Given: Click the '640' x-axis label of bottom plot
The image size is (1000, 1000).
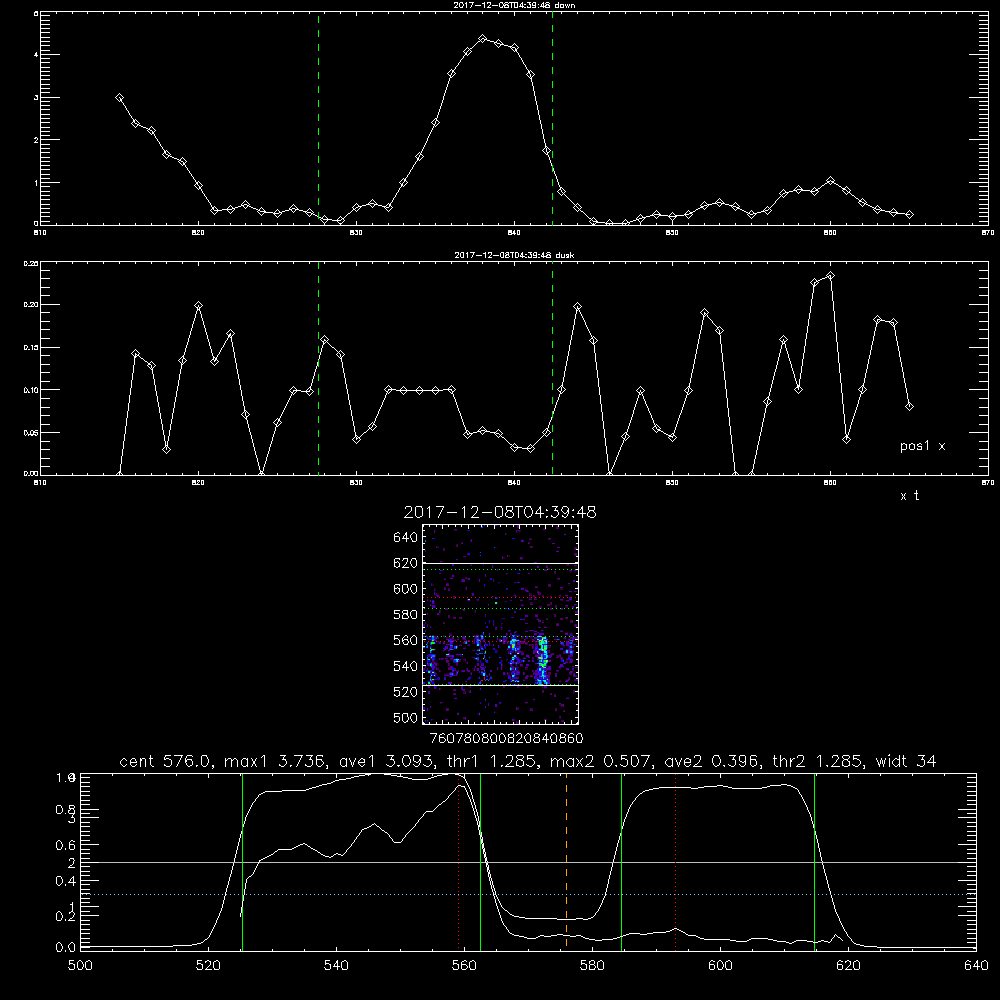Looking at the screenshot, I should (x=976, y=966).
